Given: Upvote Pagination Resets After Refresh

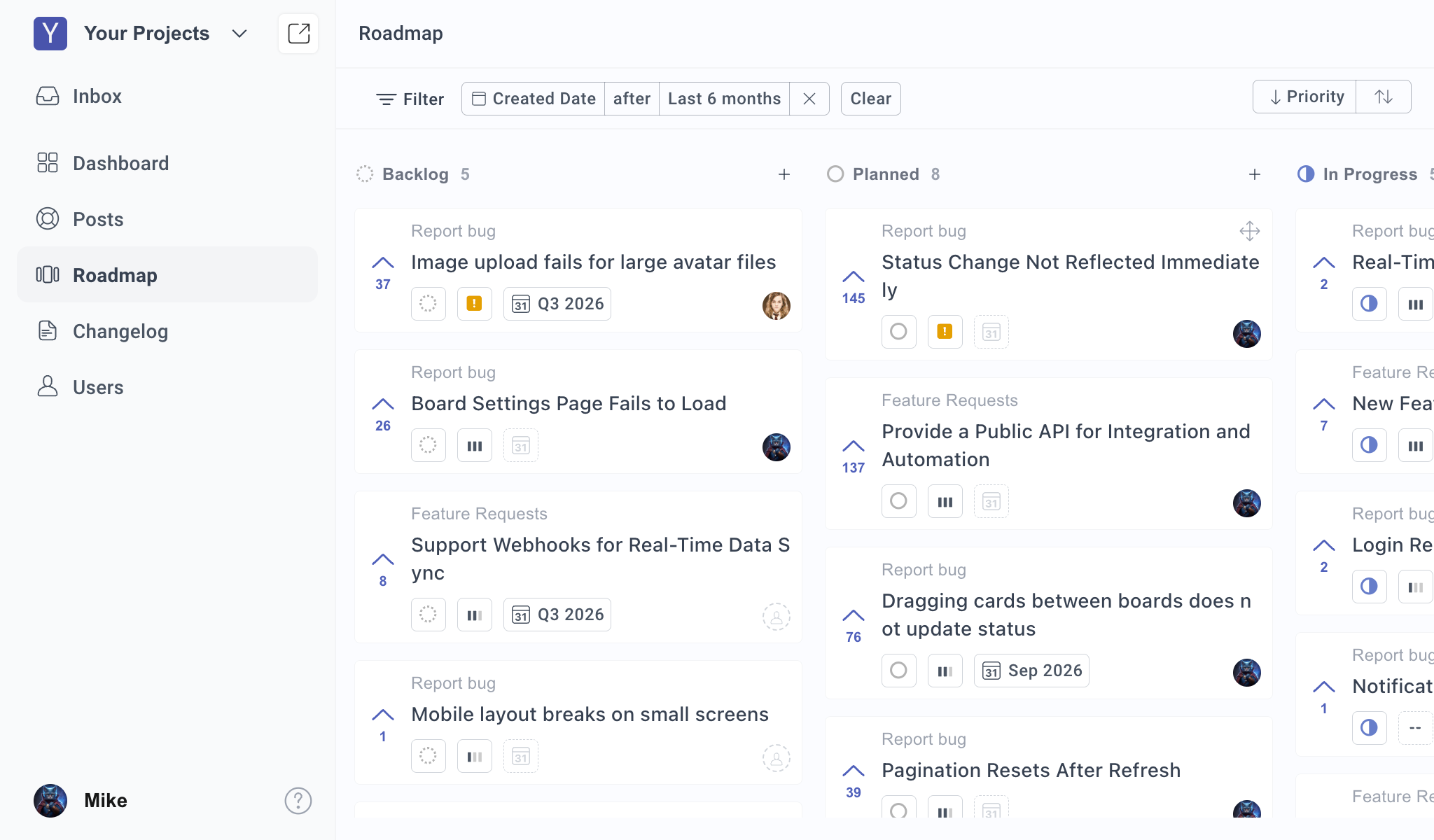Looking at the screenshot, I should [853, 770].
